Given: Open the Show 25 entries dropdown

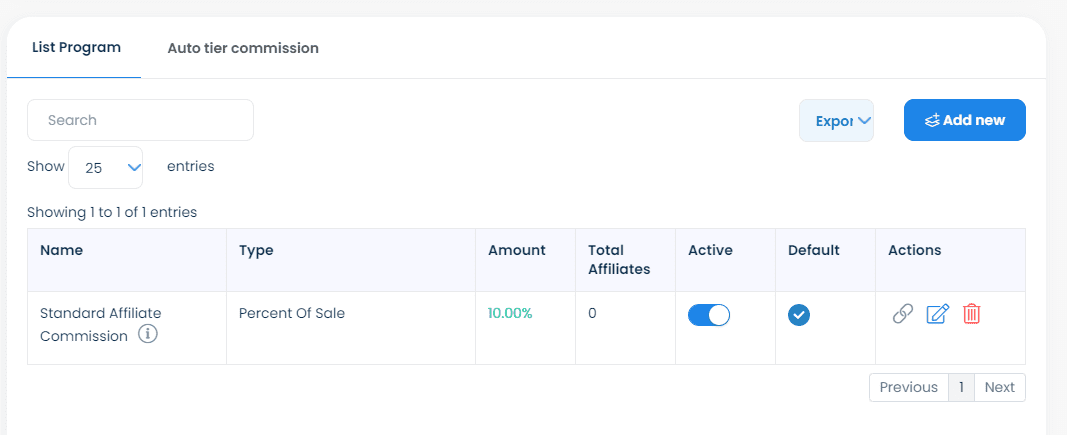Looking at the screenshot, I should coord(105,167).
